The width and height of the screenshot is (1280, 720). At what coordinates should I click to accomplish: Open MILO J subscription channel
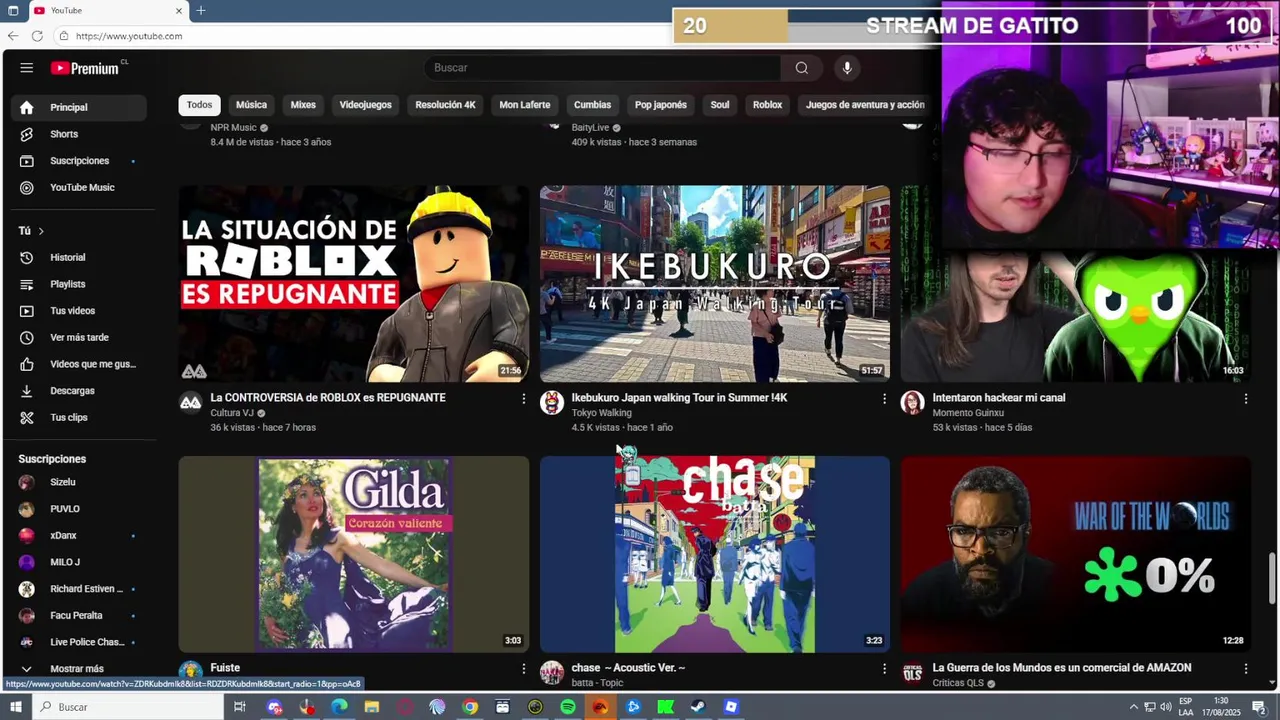80,562
